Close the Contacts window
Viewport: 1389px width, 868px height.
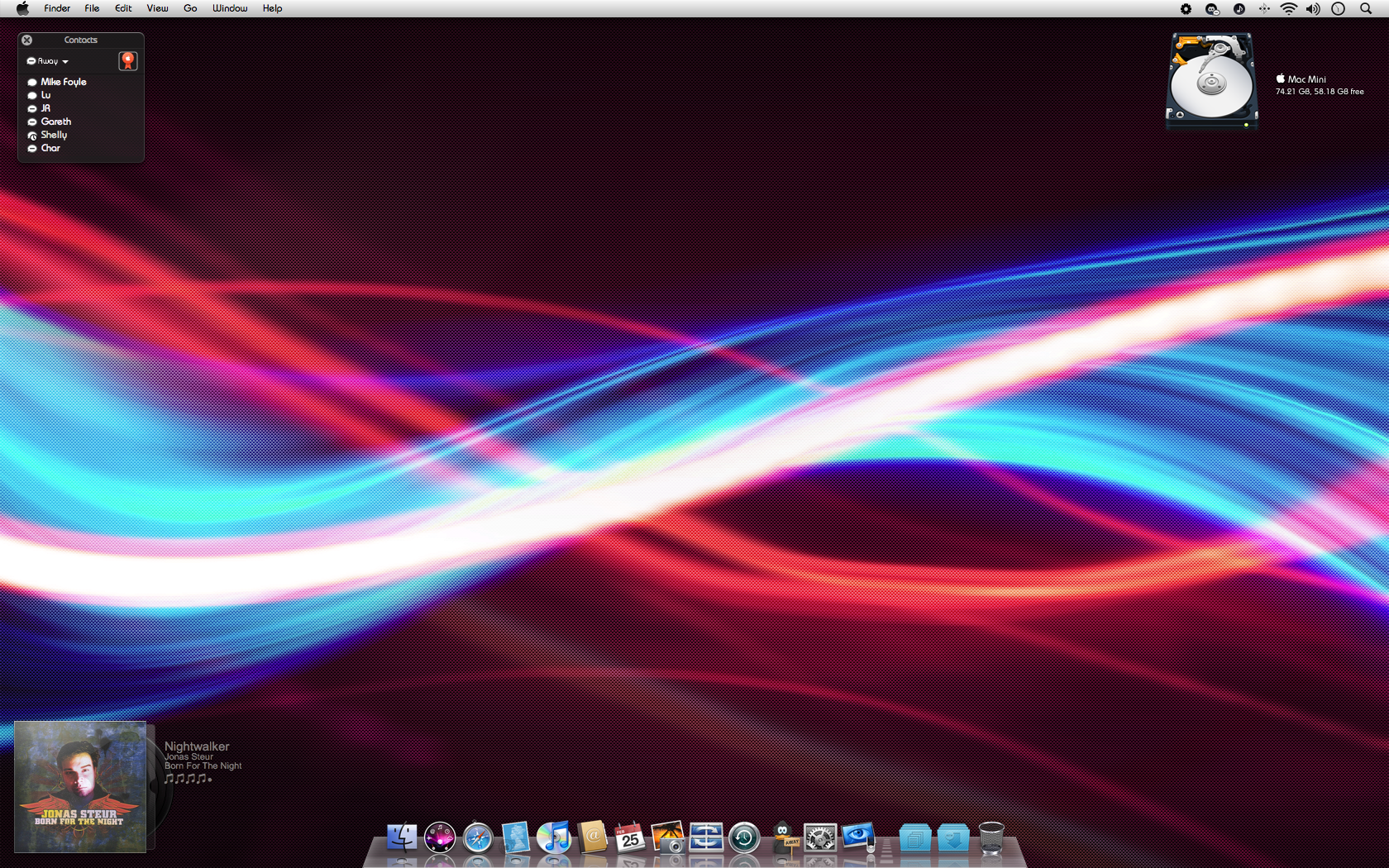click(27, 40)
